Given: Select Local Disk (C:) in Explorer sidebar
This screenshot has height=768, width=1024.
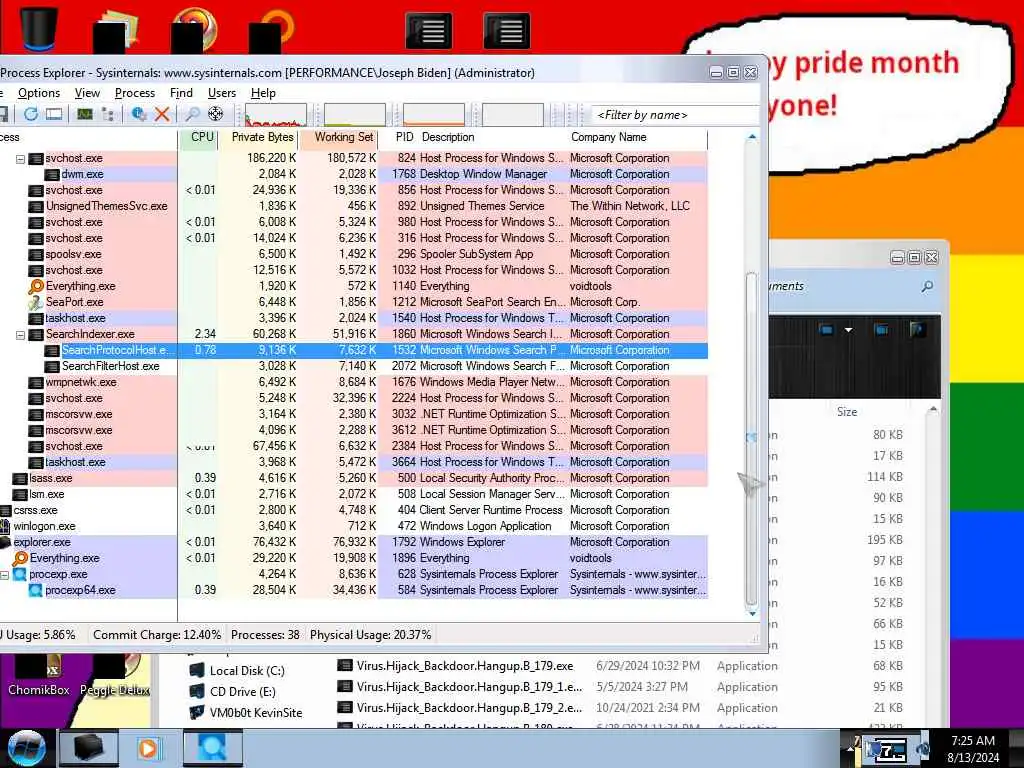Looking at the screenshot, I should click(x=237, y=671).
